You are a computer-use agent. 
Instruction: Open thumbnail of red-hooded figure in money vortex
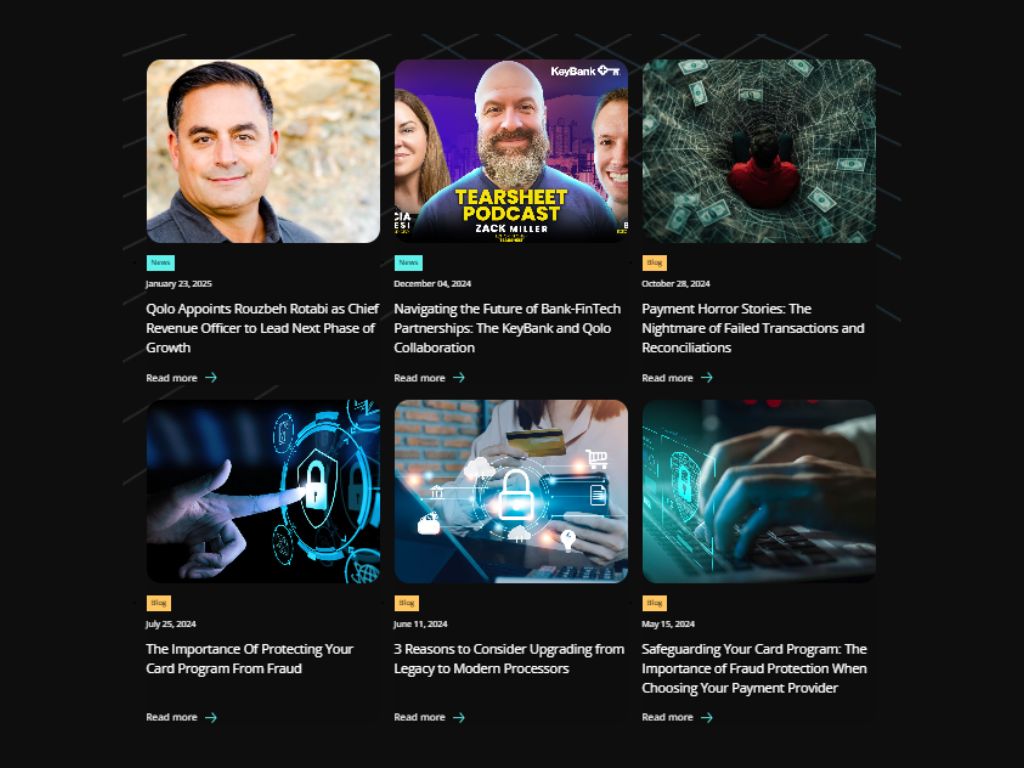(x=759, y=151)
